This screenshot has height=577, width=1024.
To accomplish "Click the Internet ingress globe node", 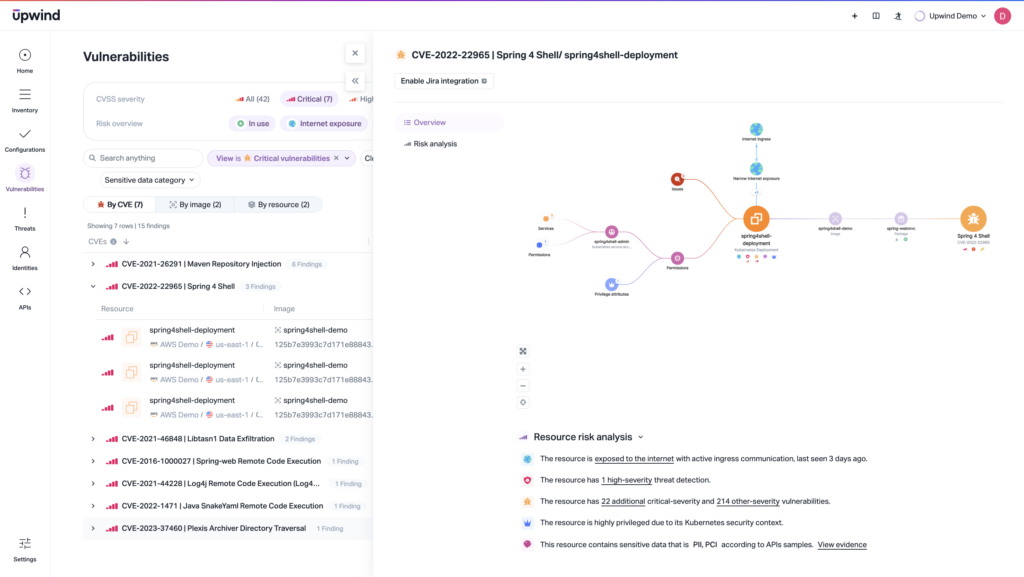I will (756, 129).
